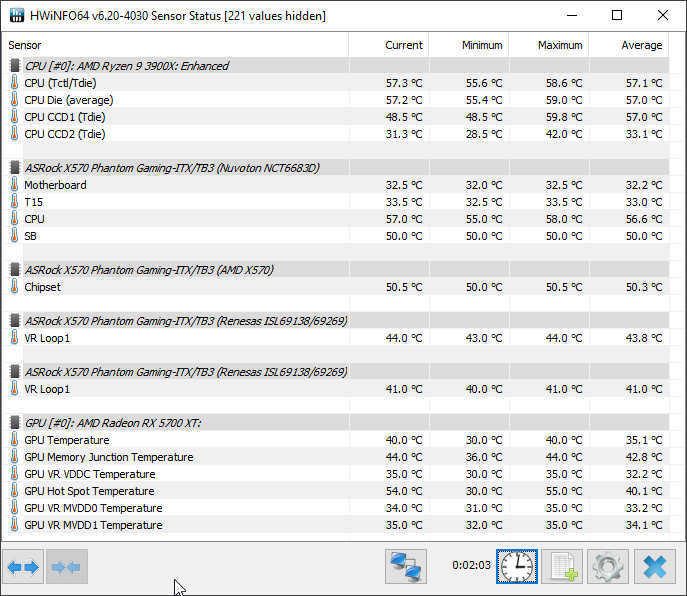Reset the elapsed time clock button
Screen dimensions: 687x596
pyautogui.click(x=517, y=567)
